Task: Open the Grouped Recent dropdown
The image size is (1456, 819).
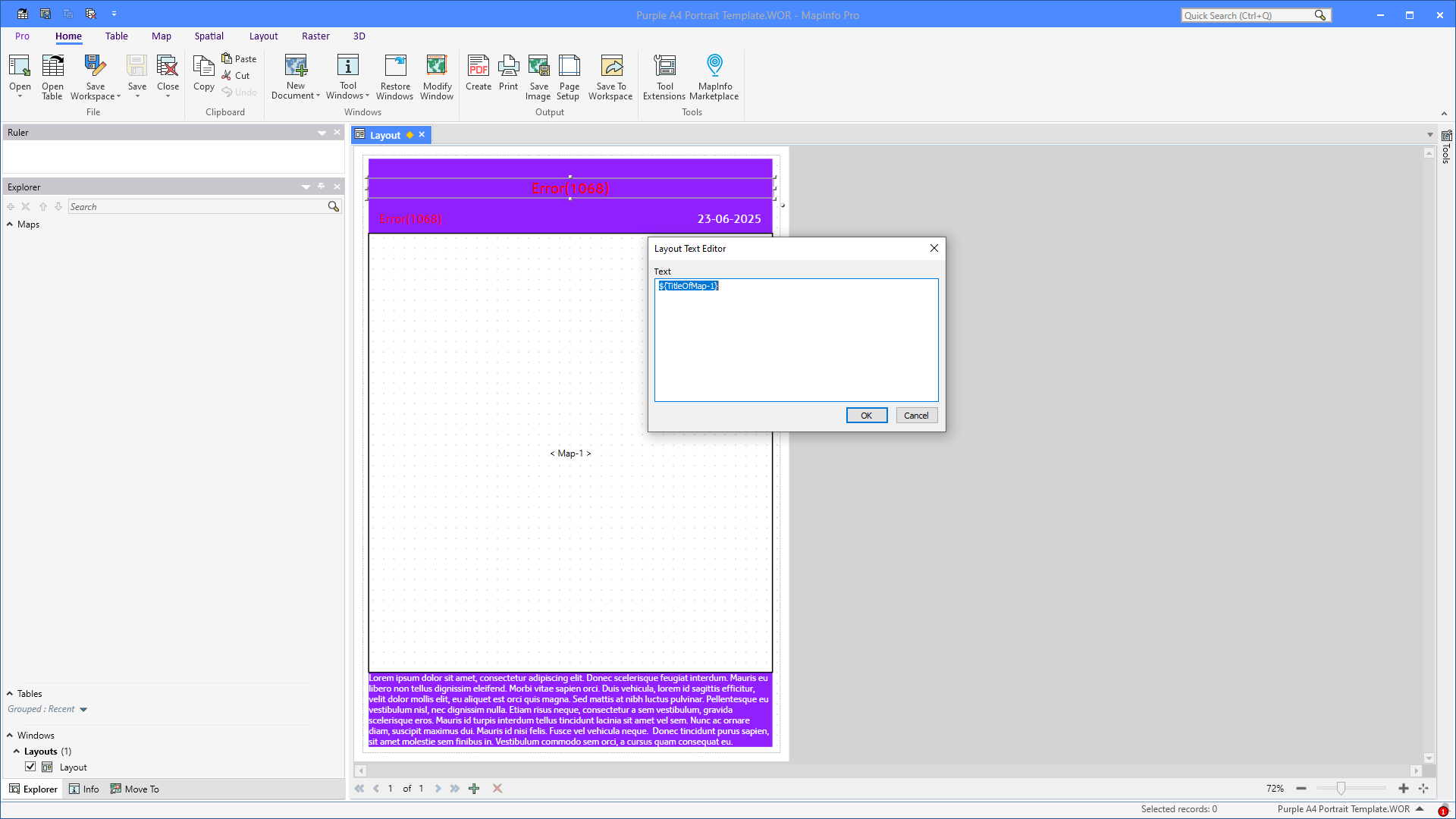Action: pyautogui.click(x=83, y=710)
